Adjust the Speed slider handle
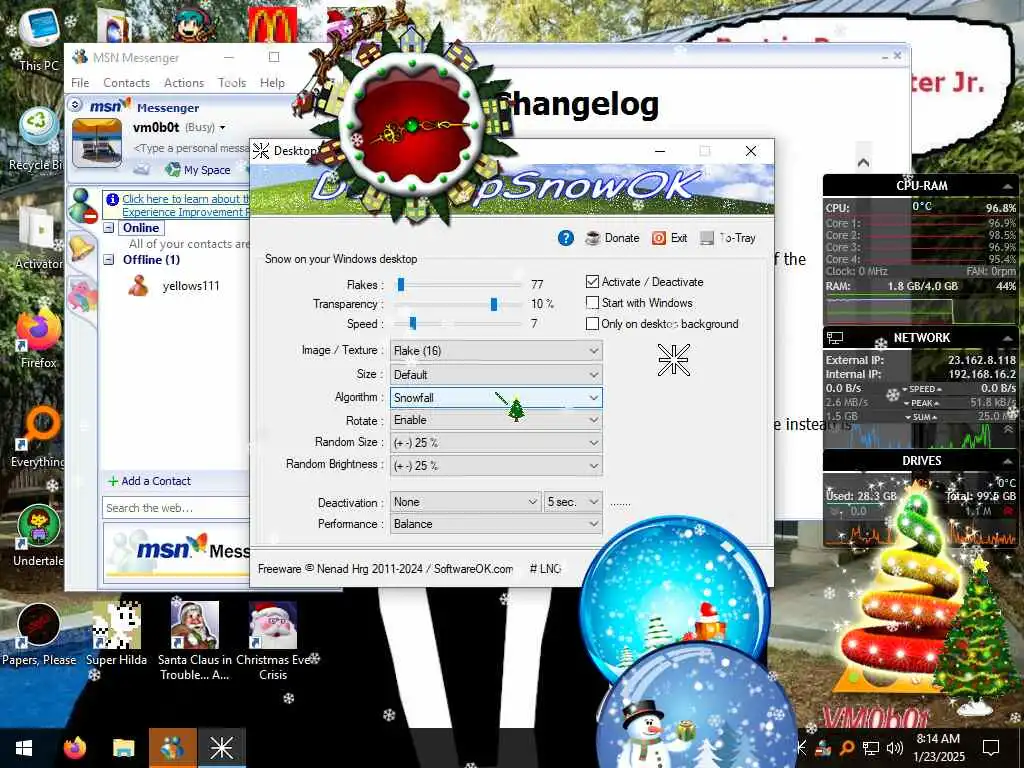This screenshot has height=768, width=1024. [x=413, y=323]
